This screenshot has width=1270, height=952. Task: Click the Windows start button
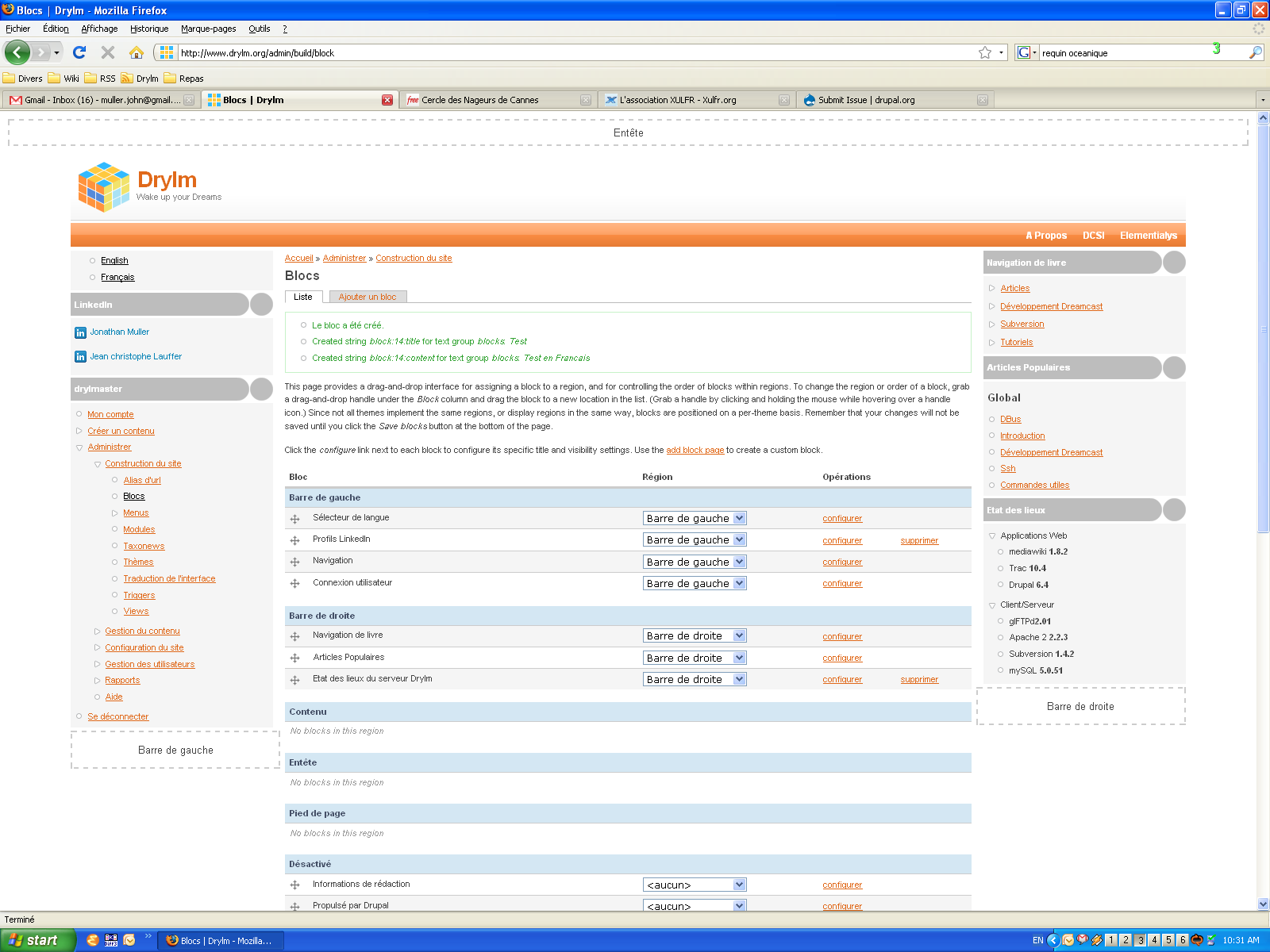[x=37, y=940]
